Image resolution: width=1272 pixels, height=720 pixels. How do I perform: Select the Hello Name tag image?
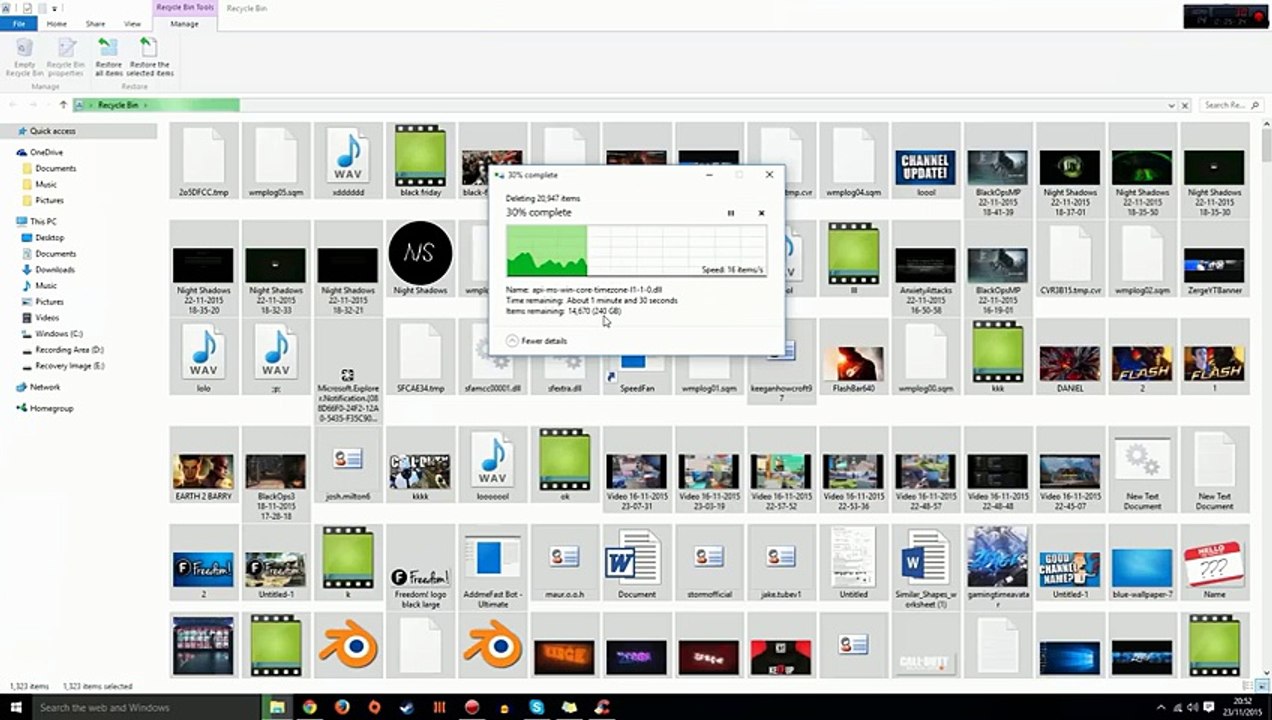coord(1214,562)
